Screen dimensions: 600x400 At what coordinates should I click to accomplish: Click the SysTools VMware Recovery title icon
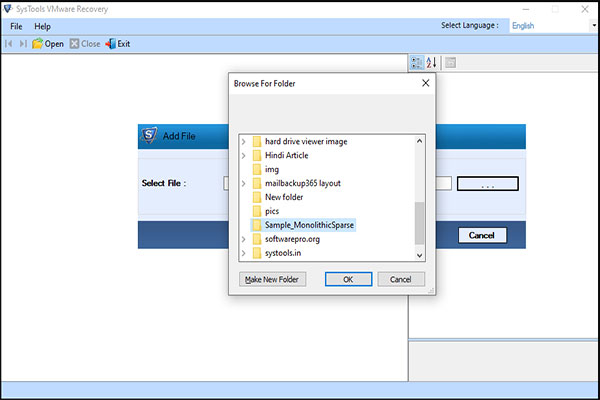pyautogui.click(x=8, y=8)
